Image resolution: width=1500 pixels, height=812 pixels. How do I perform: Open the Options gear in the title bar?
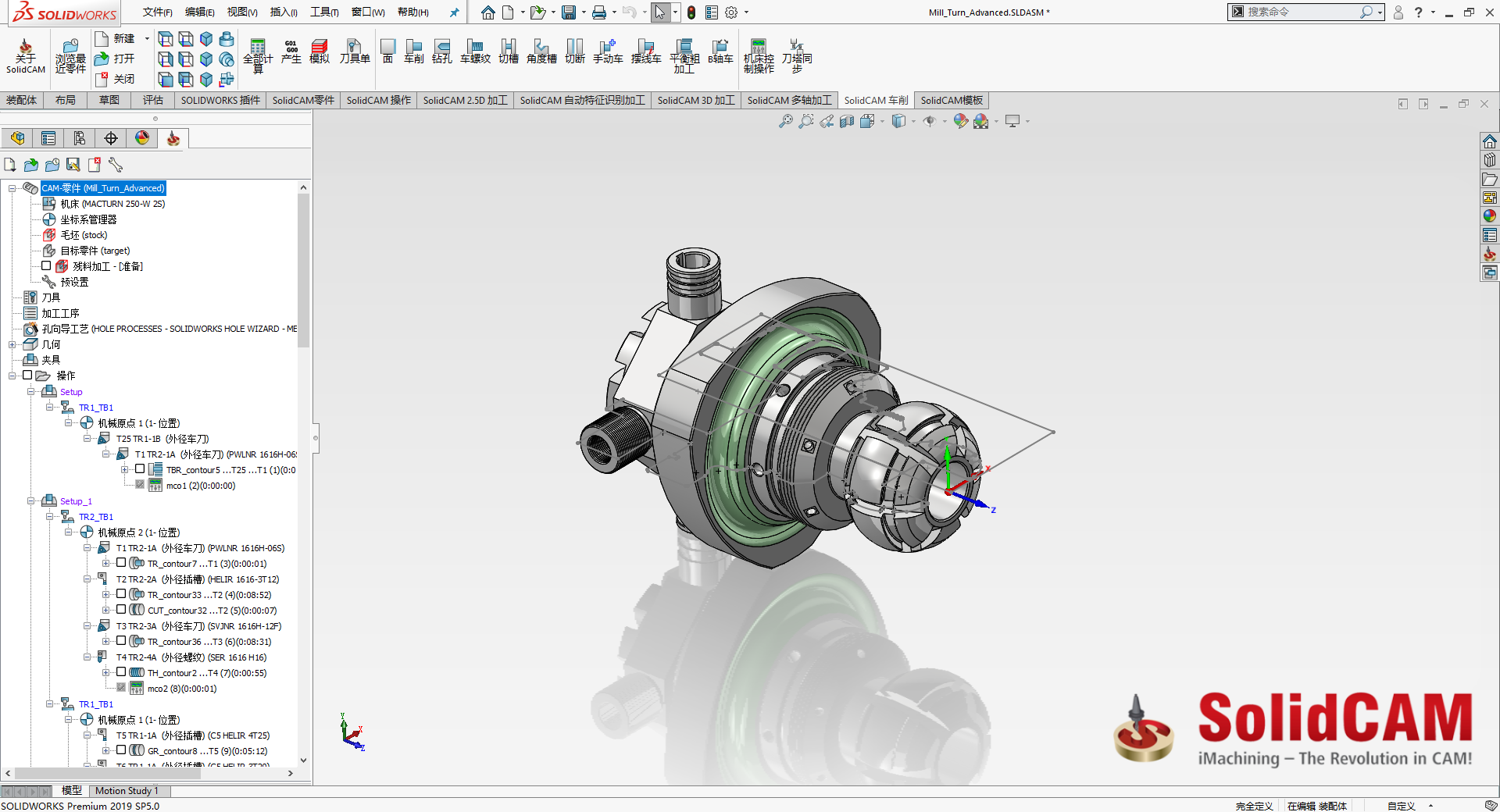[731, 12]
